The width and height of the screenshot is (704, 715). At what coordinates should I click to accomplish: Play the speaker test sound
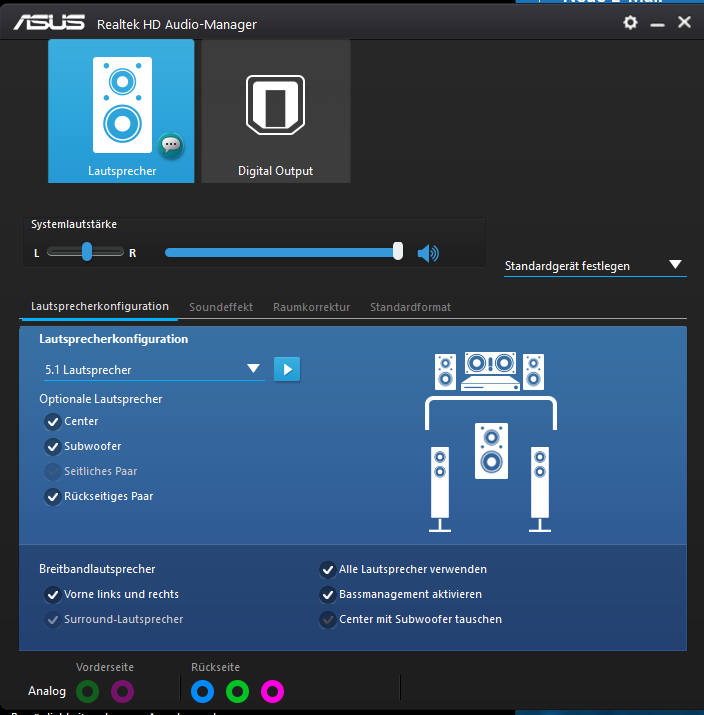[287, 369]
